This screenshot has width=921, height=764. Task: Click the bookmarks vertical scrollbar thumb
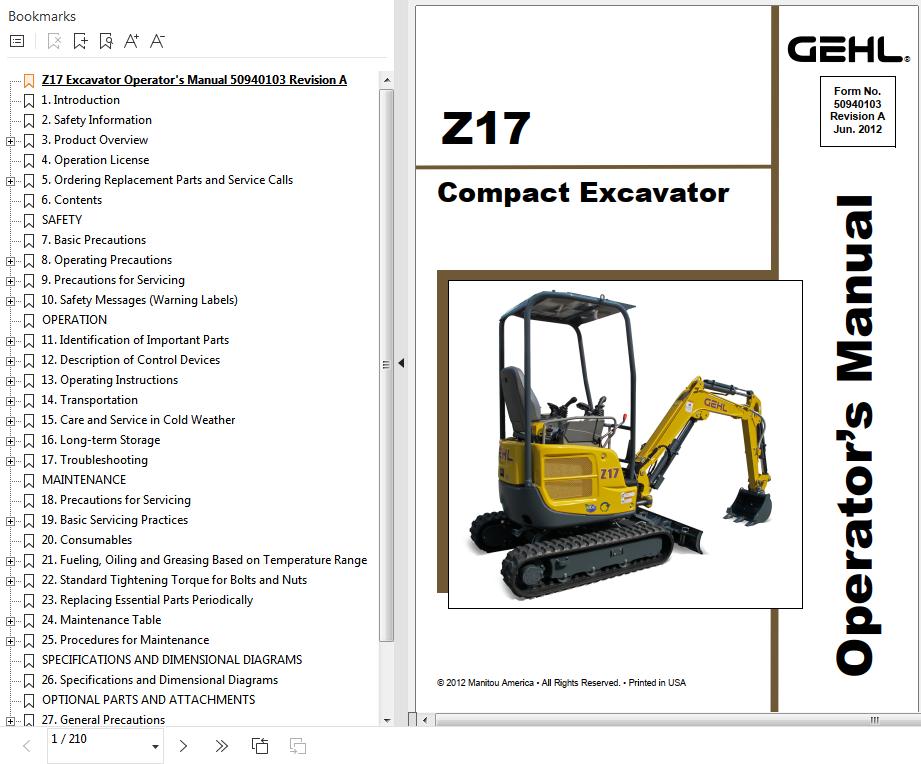click(x=386, y=365)
